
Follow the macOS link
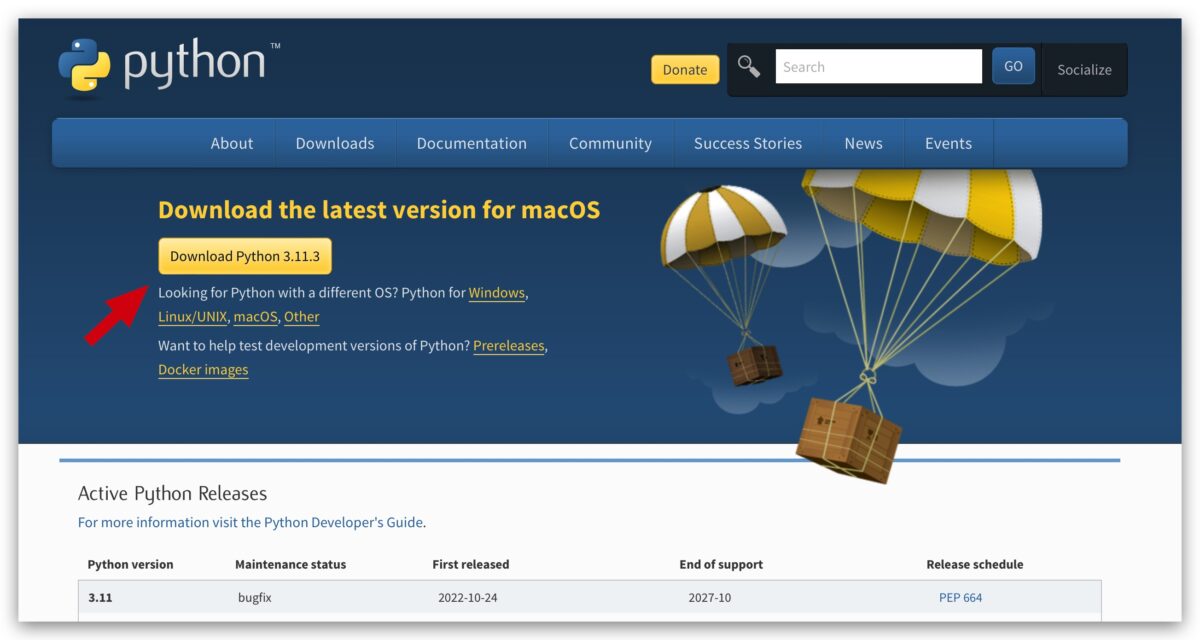click(255, 317)
